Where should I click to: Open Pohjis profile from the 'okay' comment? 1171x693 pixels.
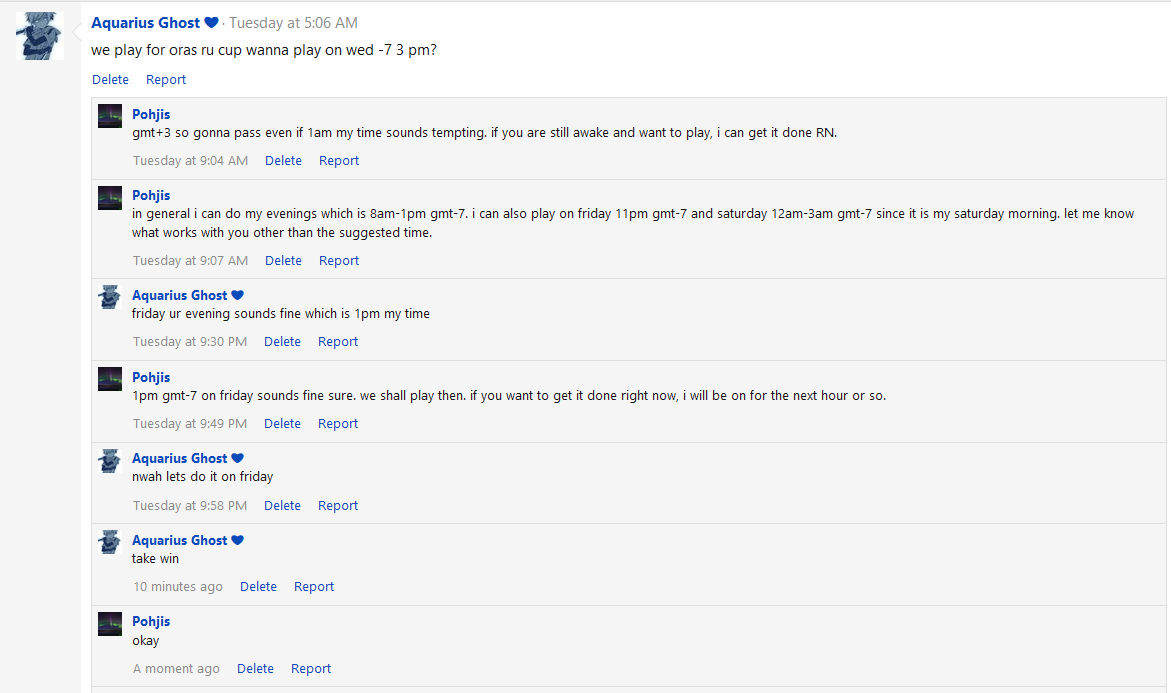151,621
